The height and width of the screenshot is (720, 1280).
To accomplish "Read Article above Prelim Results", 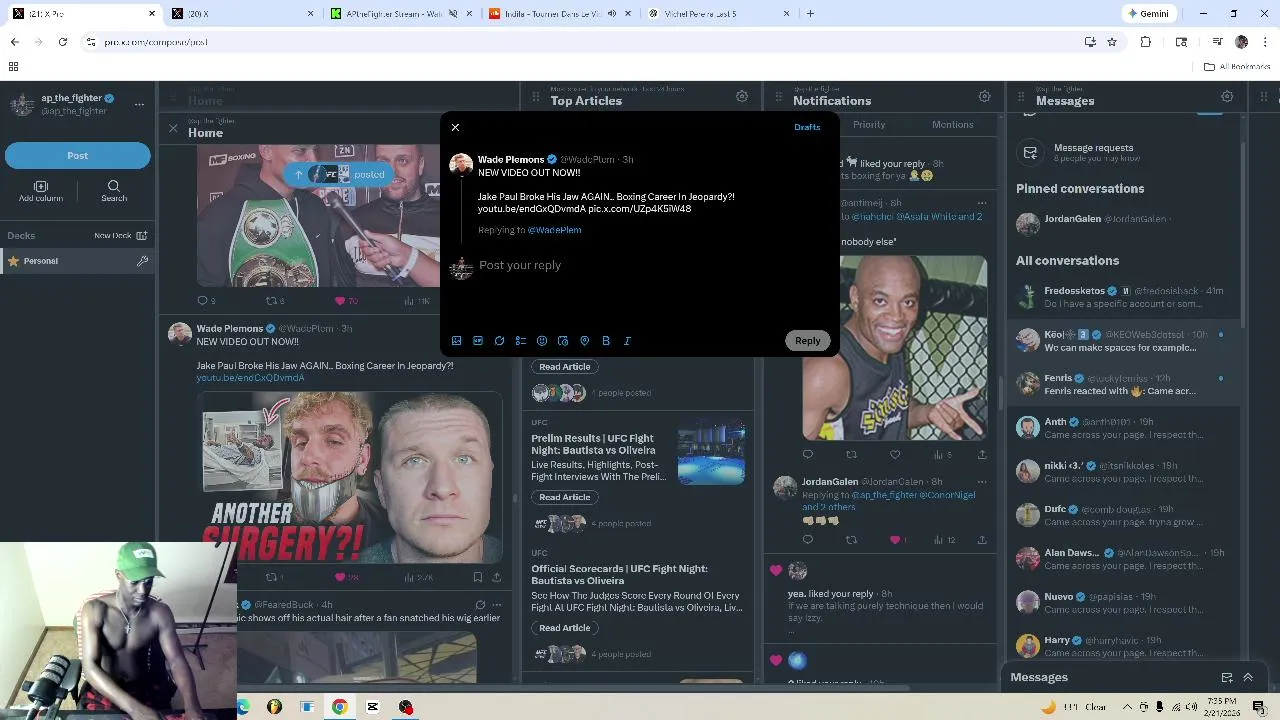I will pos(565,367).
